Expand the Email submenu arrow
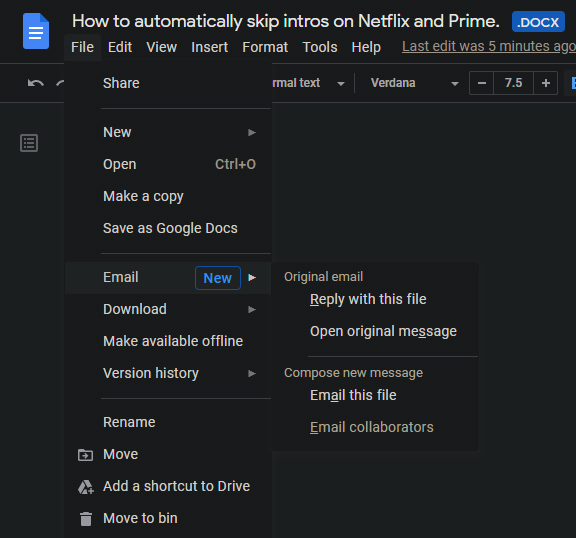 pos(252,278)
